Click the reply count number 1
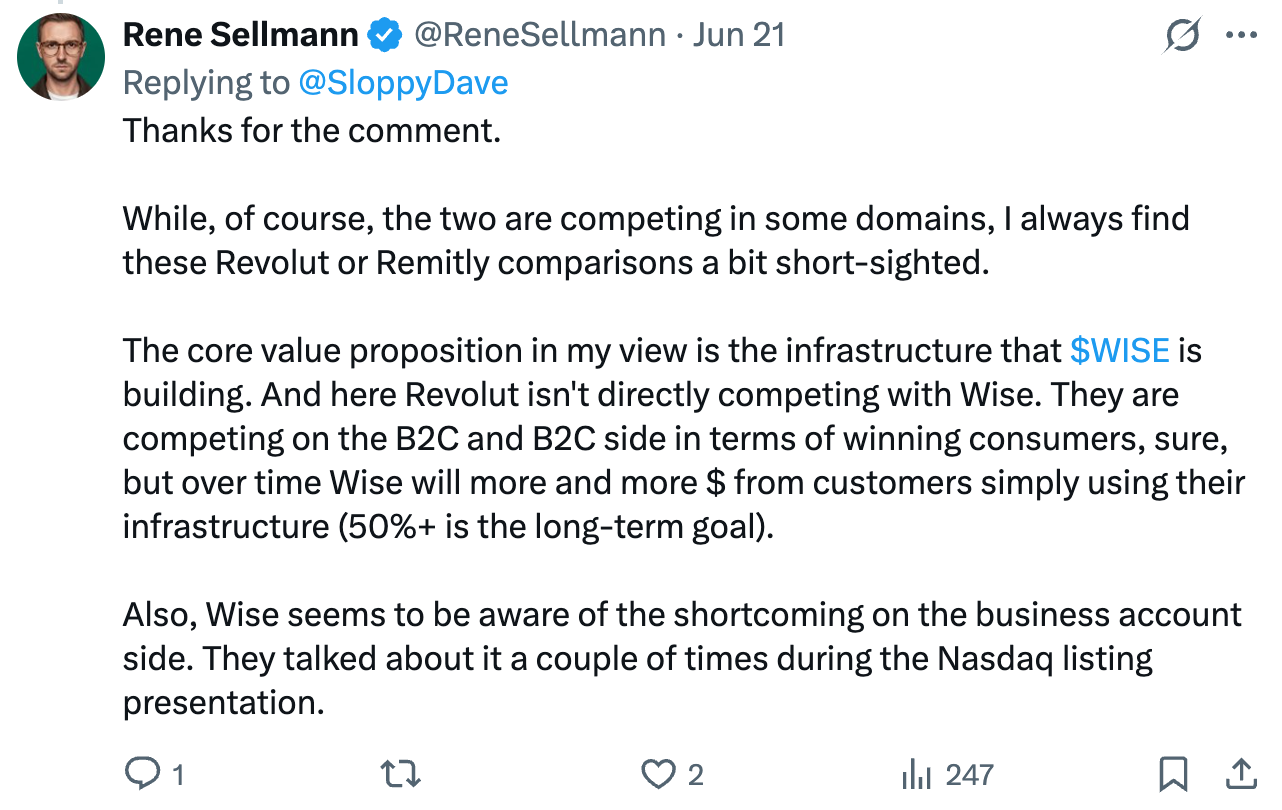 (x=178, y=775)
